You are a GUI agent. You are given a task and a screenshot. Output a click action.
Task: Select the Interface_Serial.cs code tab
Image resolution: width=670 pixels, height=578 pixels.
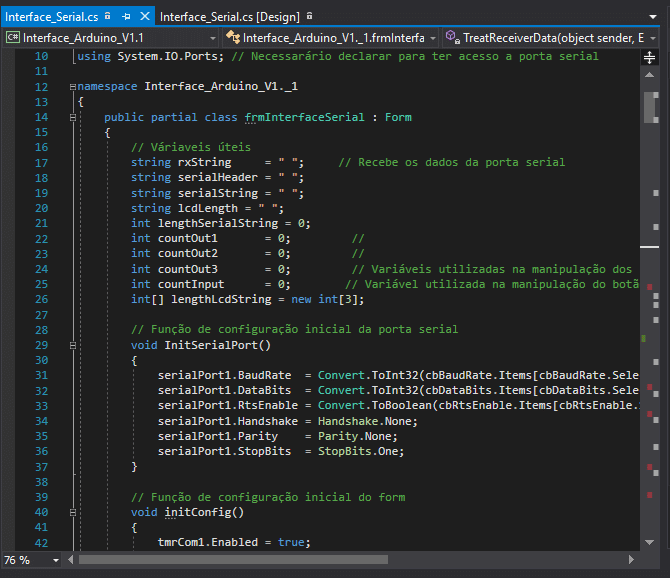click(51, 17)
